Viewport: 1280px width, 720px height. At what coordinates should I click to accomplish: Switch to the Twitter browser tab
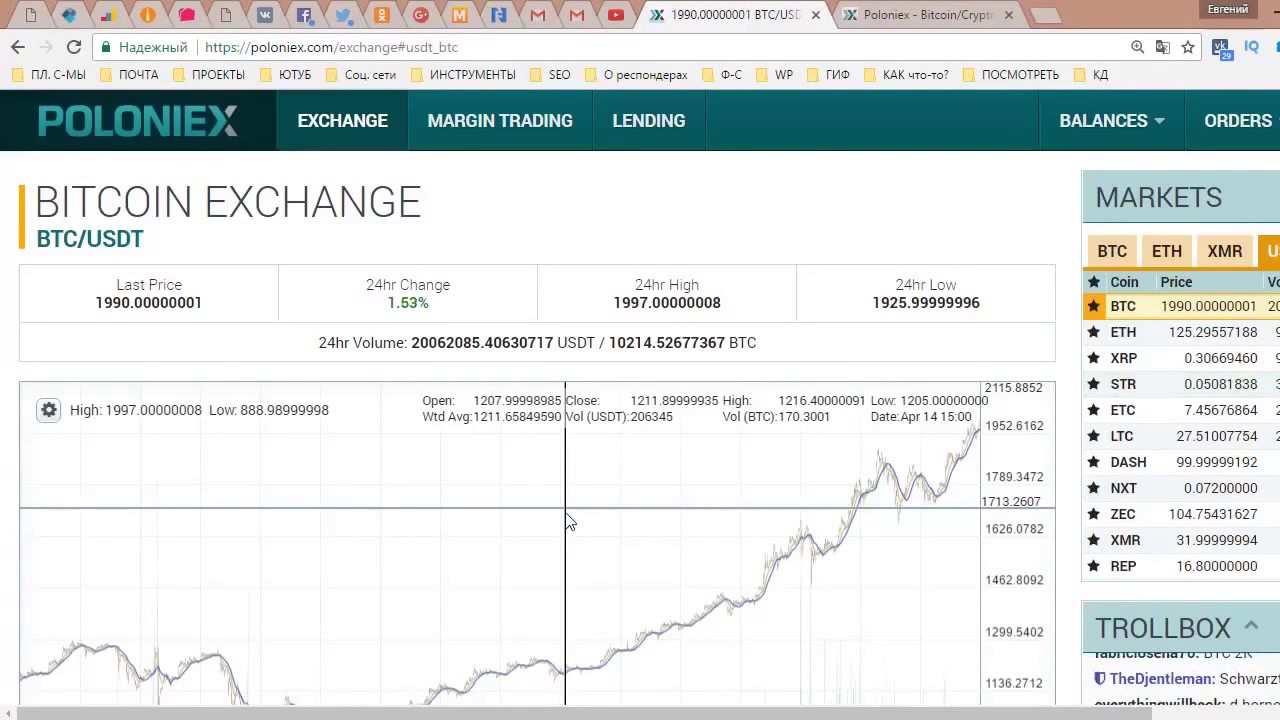[343, 15]
